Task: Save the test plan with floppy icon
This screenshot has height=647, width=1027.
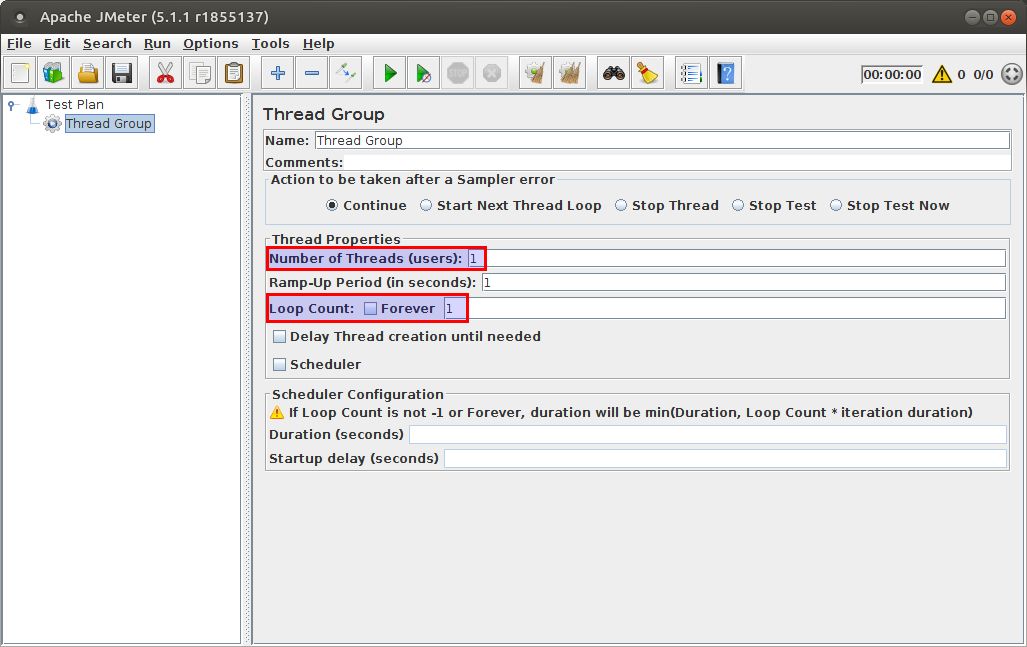Action: (122, 73)
